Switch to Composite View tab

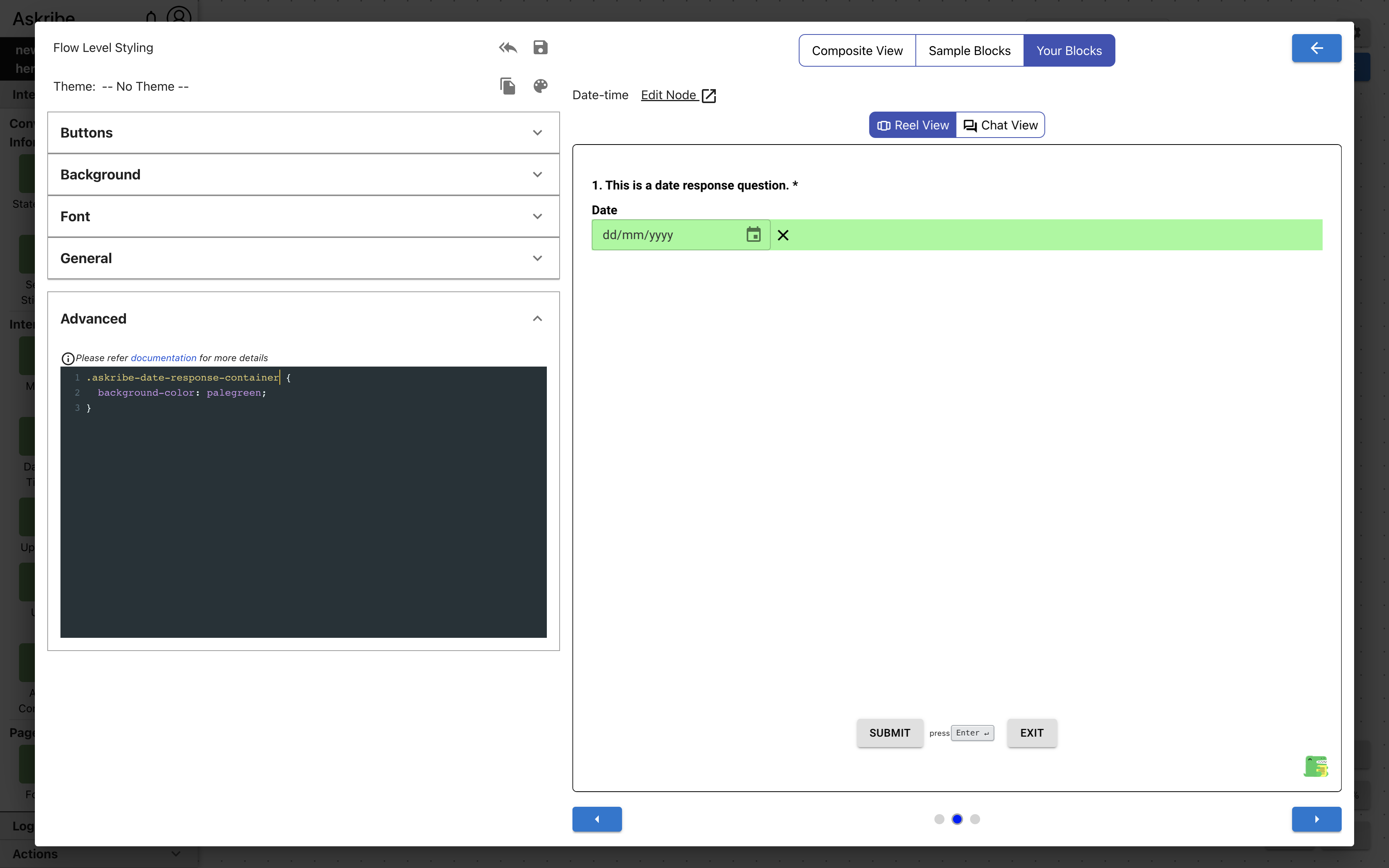click(x=857, y=50)
